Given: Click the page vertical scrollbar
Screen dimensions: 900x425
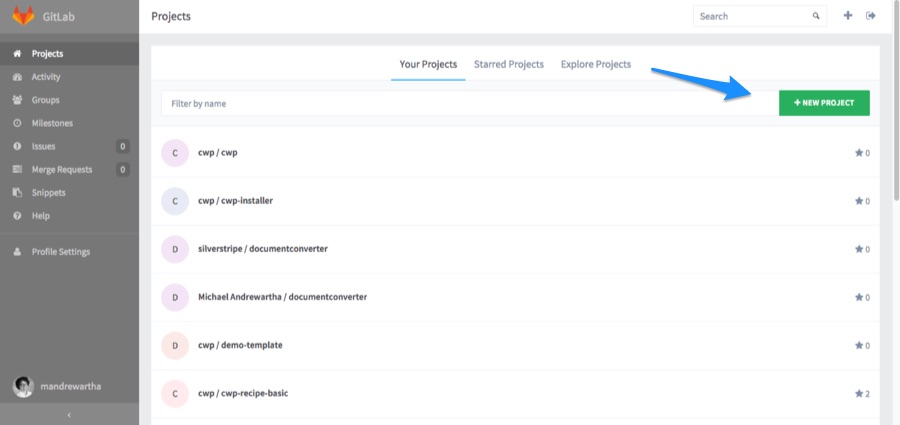Looking at the screenshot, I should click(896, 101).
